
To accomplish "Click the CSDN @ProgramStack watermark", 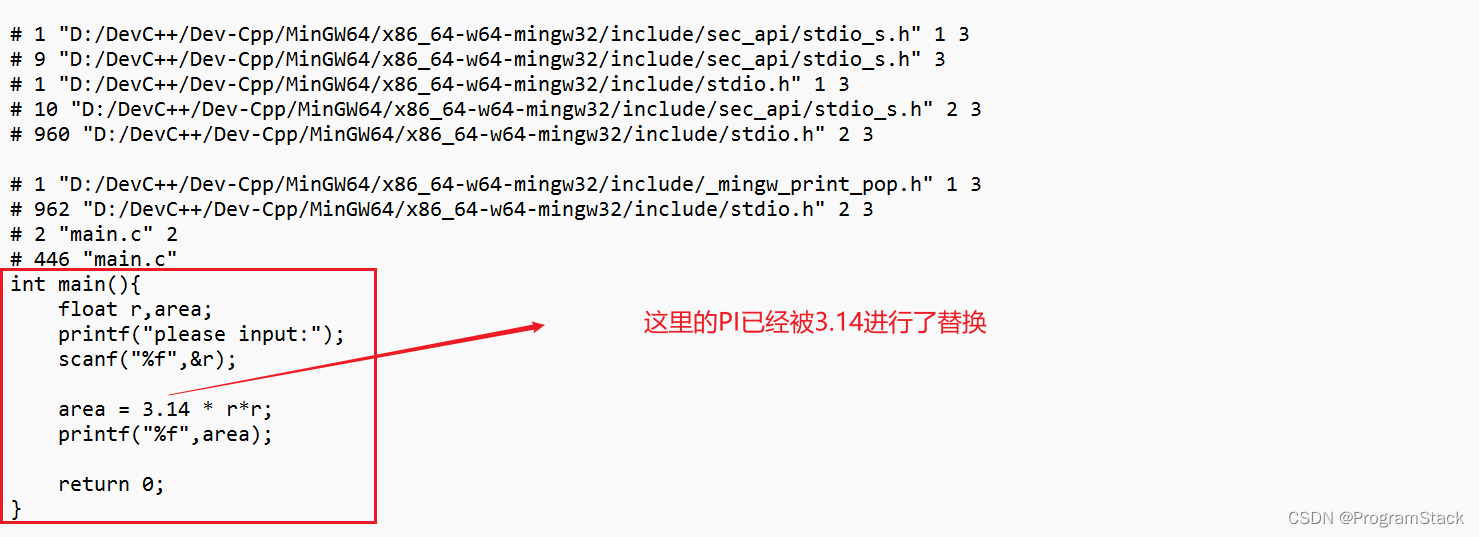I will pos(1376,518).
